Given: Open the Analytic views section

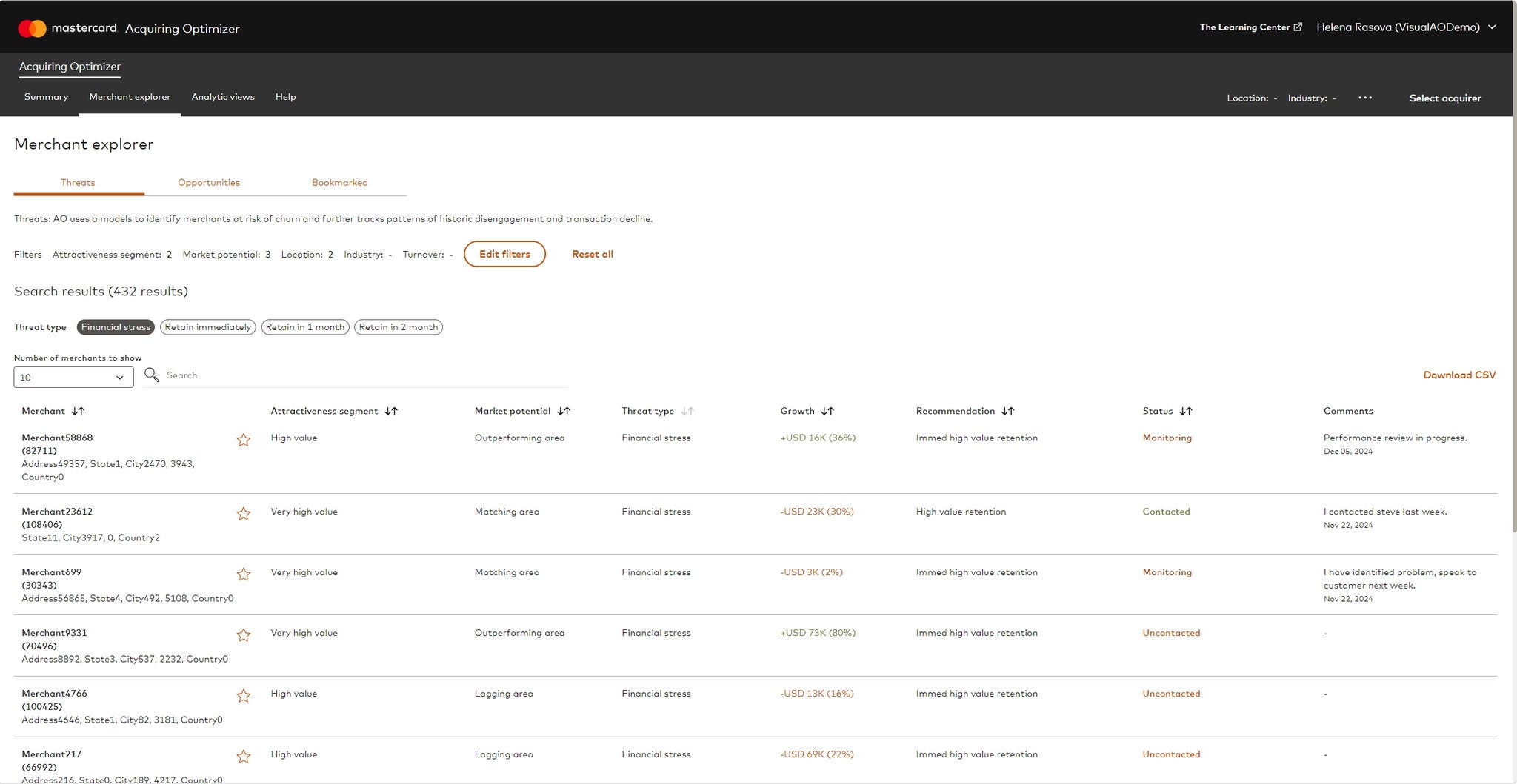Looking at the screenshot, I should (x=222, y=96).
